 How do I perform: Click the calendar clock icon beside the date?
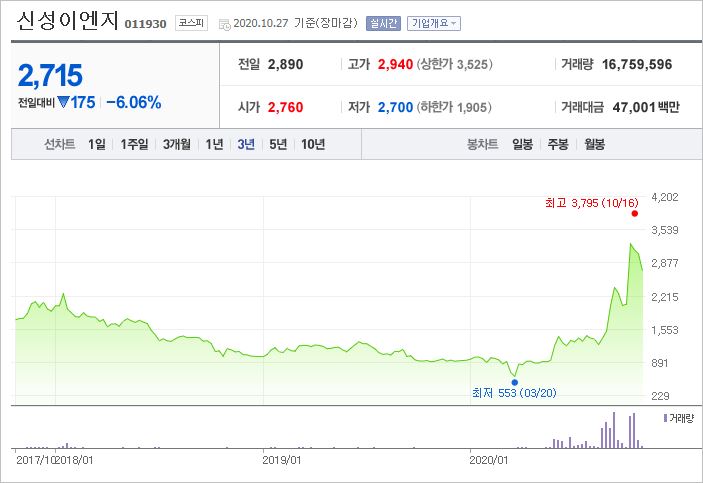224,24
